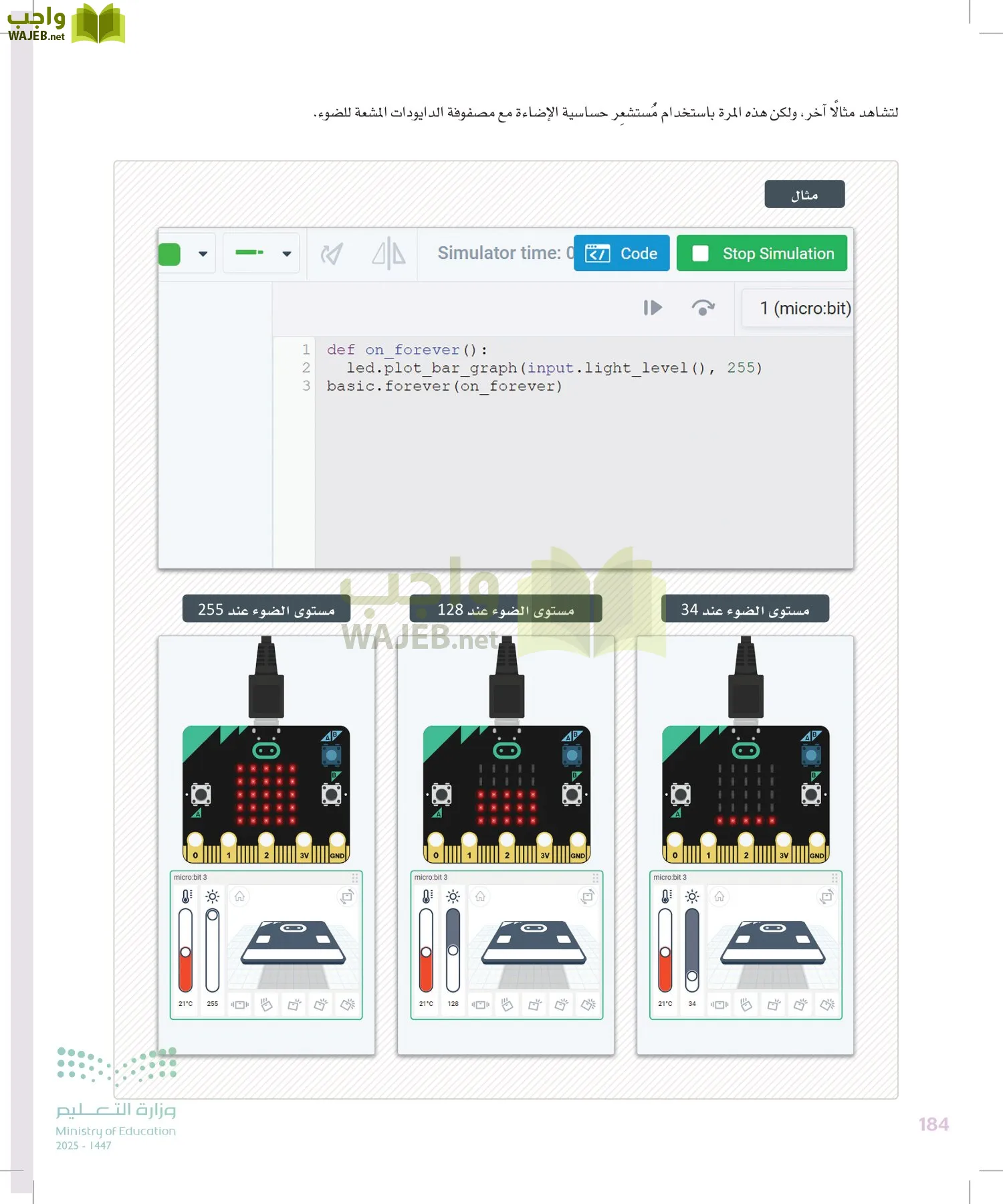This screenshot has width=1003, height=1204.
Task: Open the green wire color dropdown
Action: point(203,254)
